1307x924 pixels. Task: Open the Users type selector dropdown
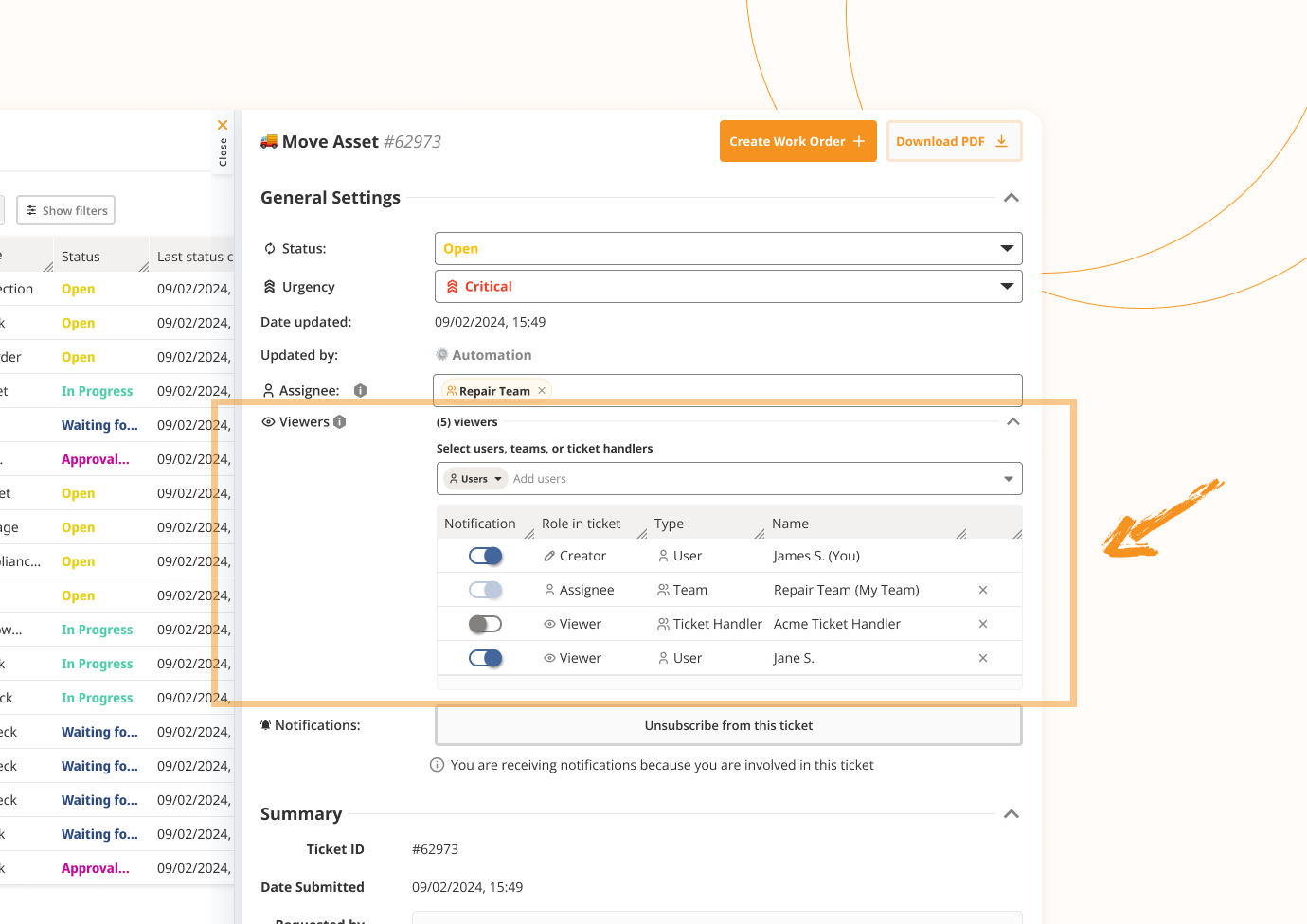pyautogui.click(x=475, y=479)
